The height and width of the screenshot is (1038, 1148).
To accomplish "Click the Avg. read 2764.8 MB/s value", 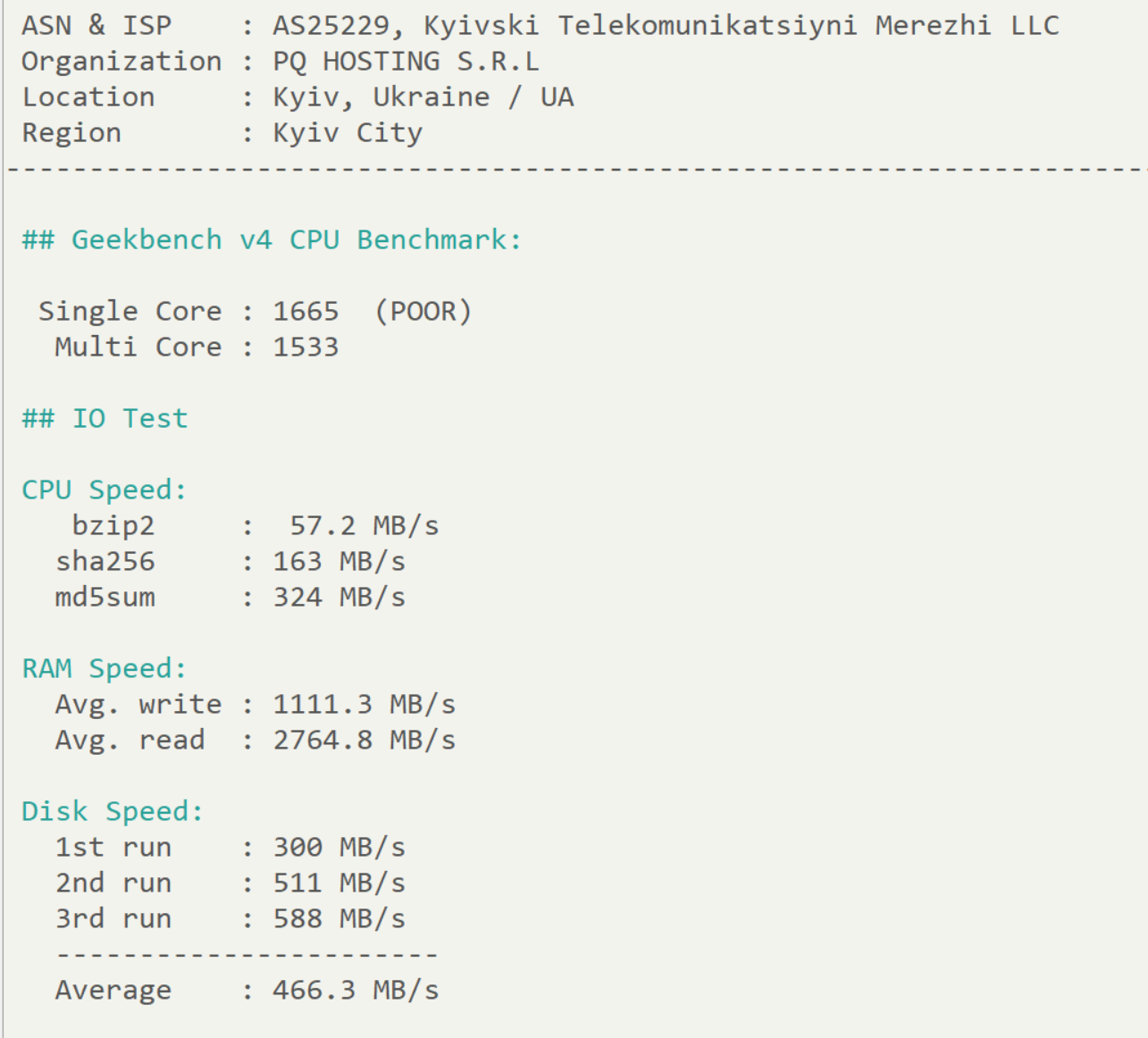I will [365, 740].
